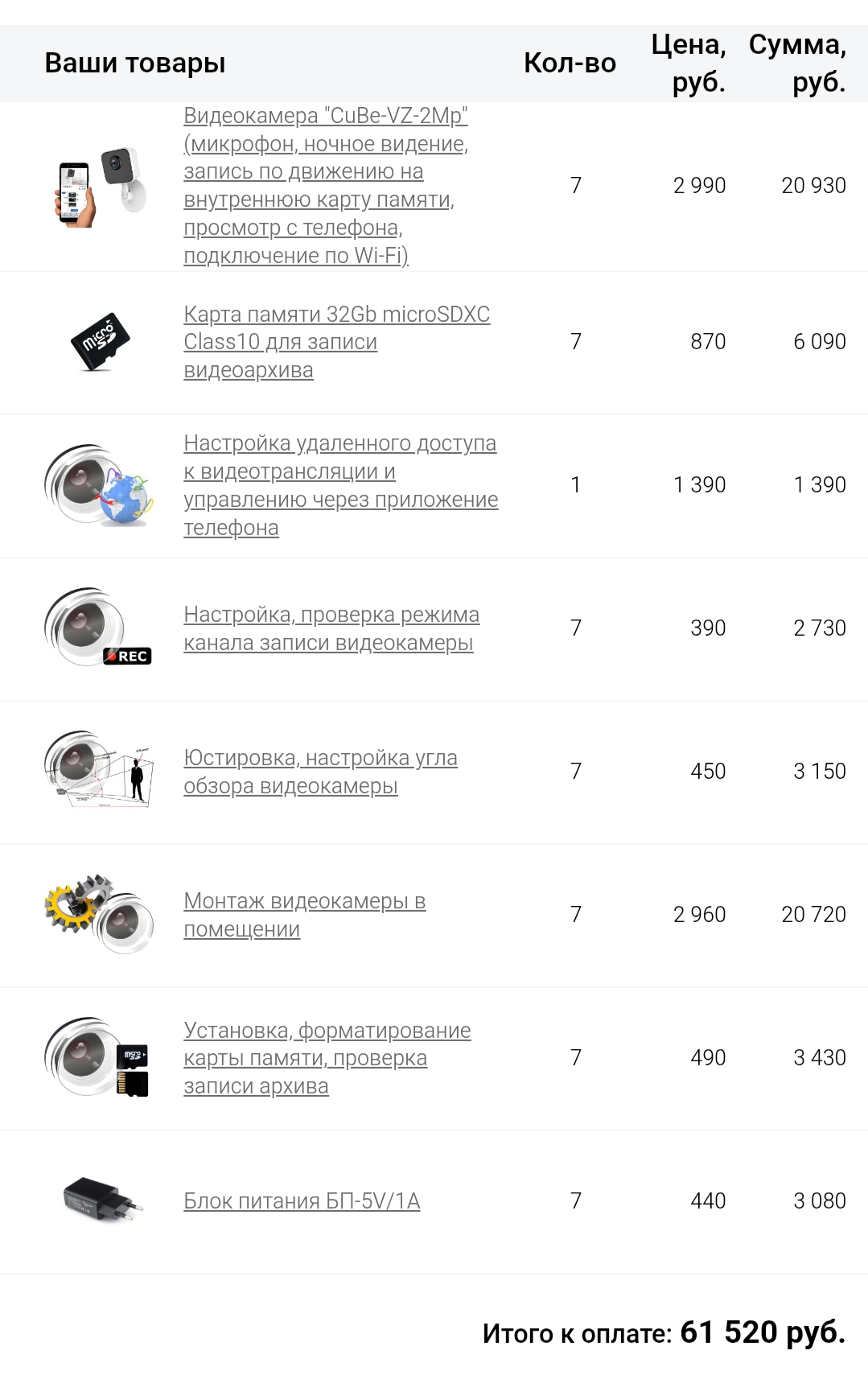Screen dimensions: 868x1396
Task: Click the 20 930 sum for the camera
Action: point(812,186)
